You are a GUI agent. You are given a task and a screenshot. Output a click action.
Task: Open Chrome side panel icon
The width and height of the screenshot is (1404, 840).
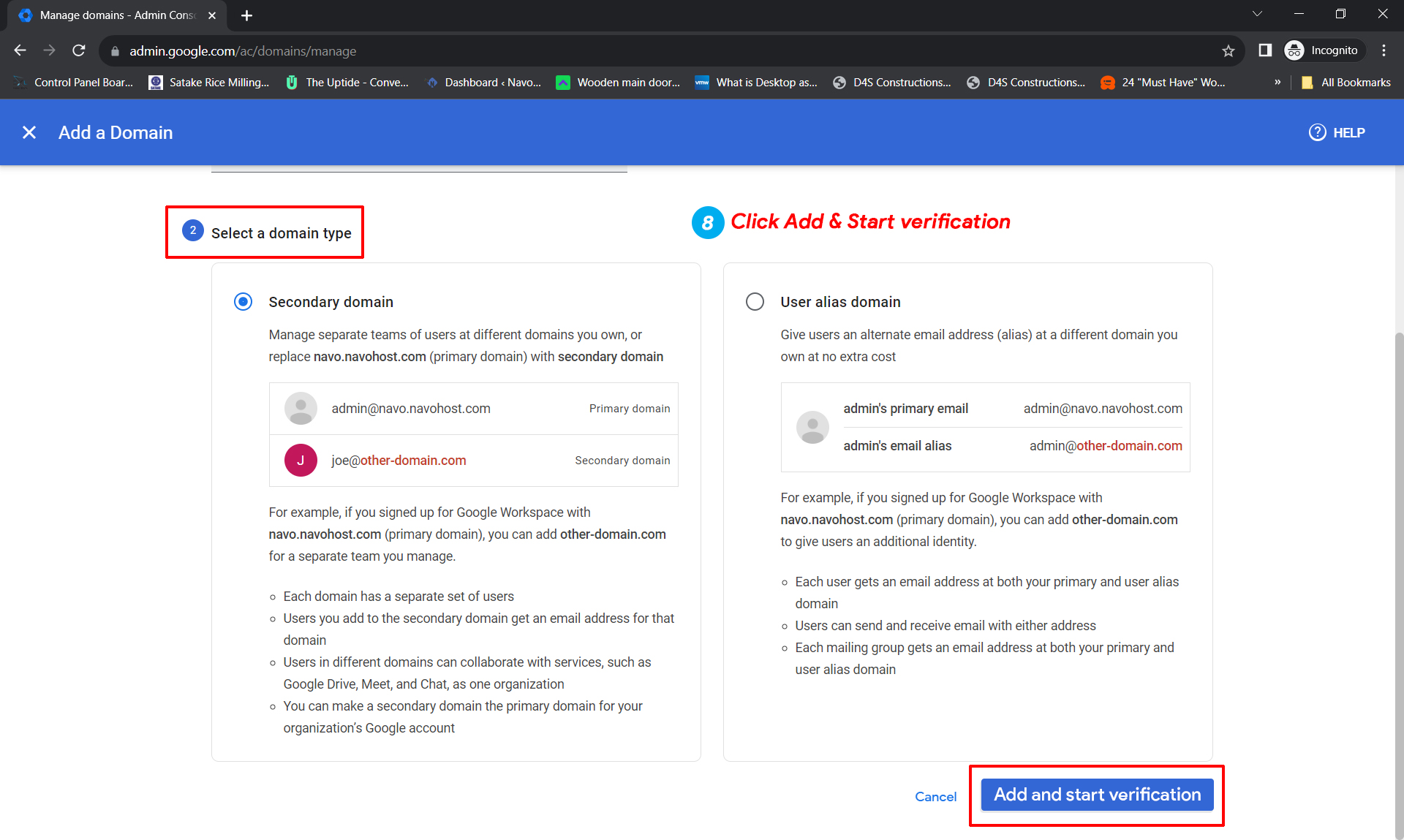(1265, 50)
